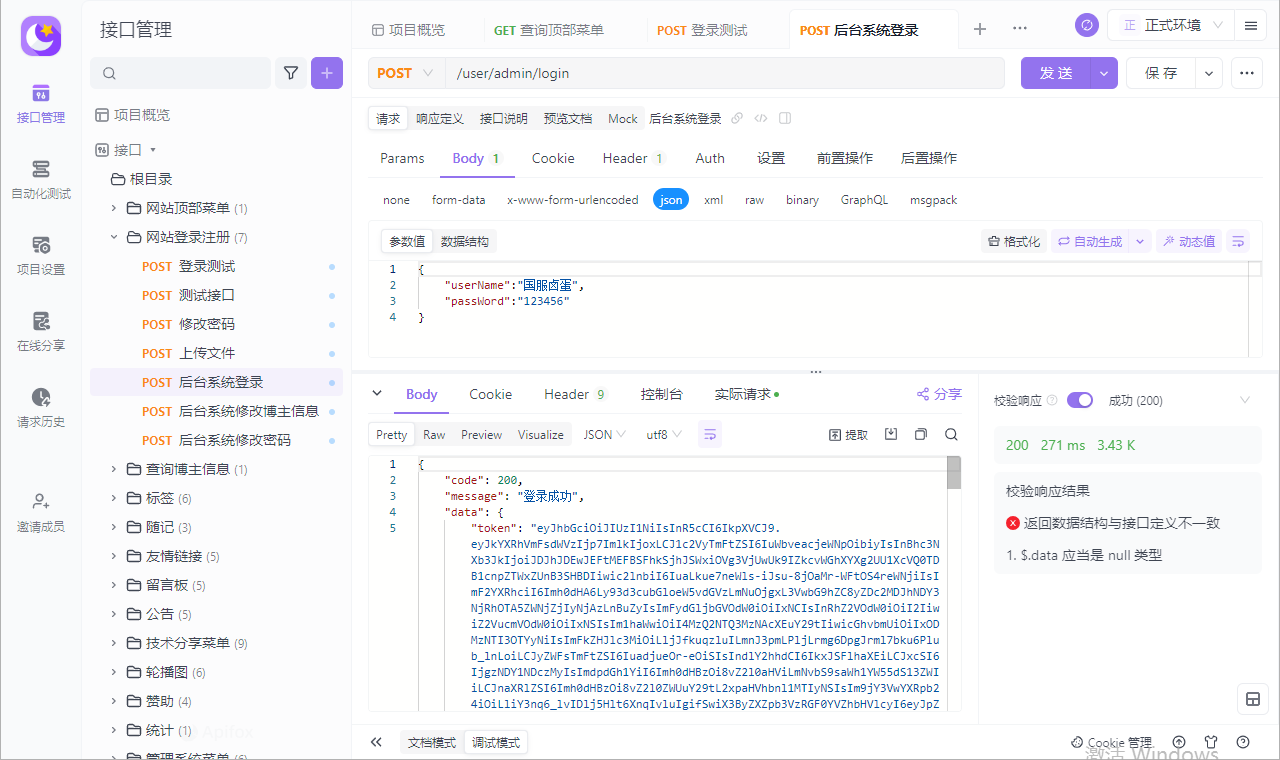Click the purple moon app logo

pos(41,36)
